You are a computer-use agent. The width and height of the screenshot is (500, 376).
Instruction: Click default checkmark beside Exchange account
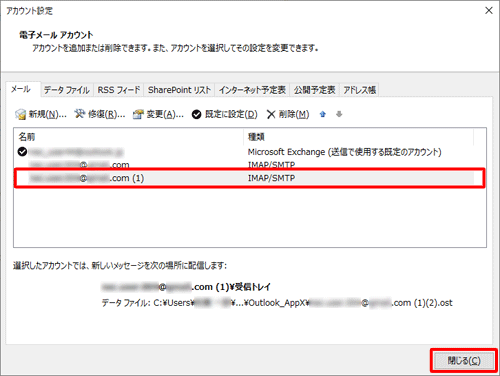point(22,152)
